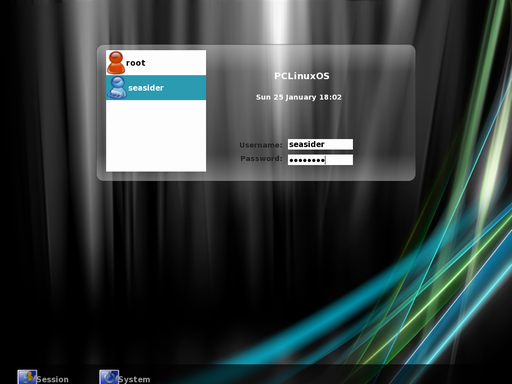Click the System label at bottom
This screenshot has width=512, height=384.
pyautogui.click(x=134, y=379)
